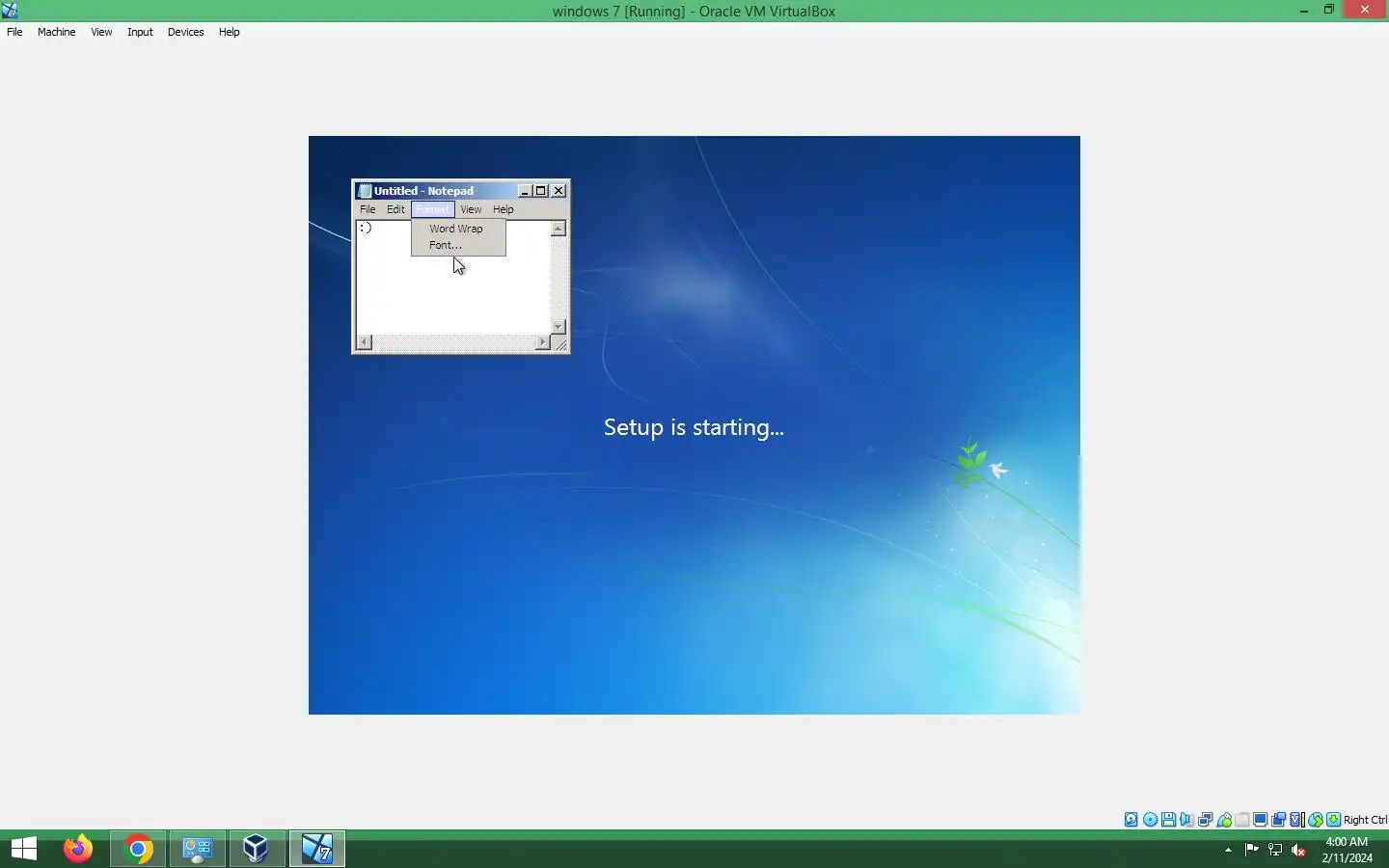
Task: Click the network tray icon
Action: coord(1275,850)
